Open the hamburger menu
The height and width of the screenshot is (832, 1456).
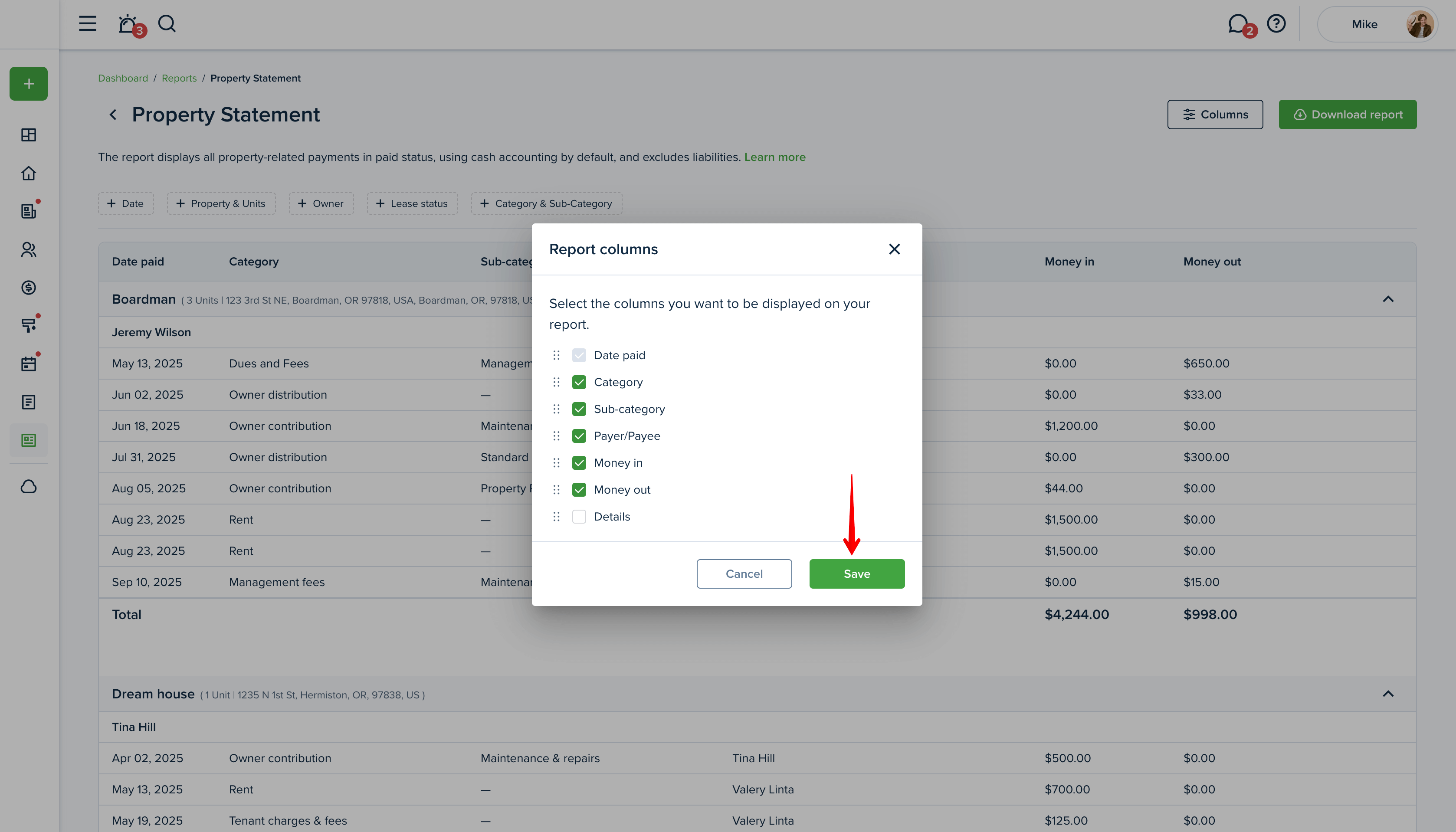[x=88, y=23]
